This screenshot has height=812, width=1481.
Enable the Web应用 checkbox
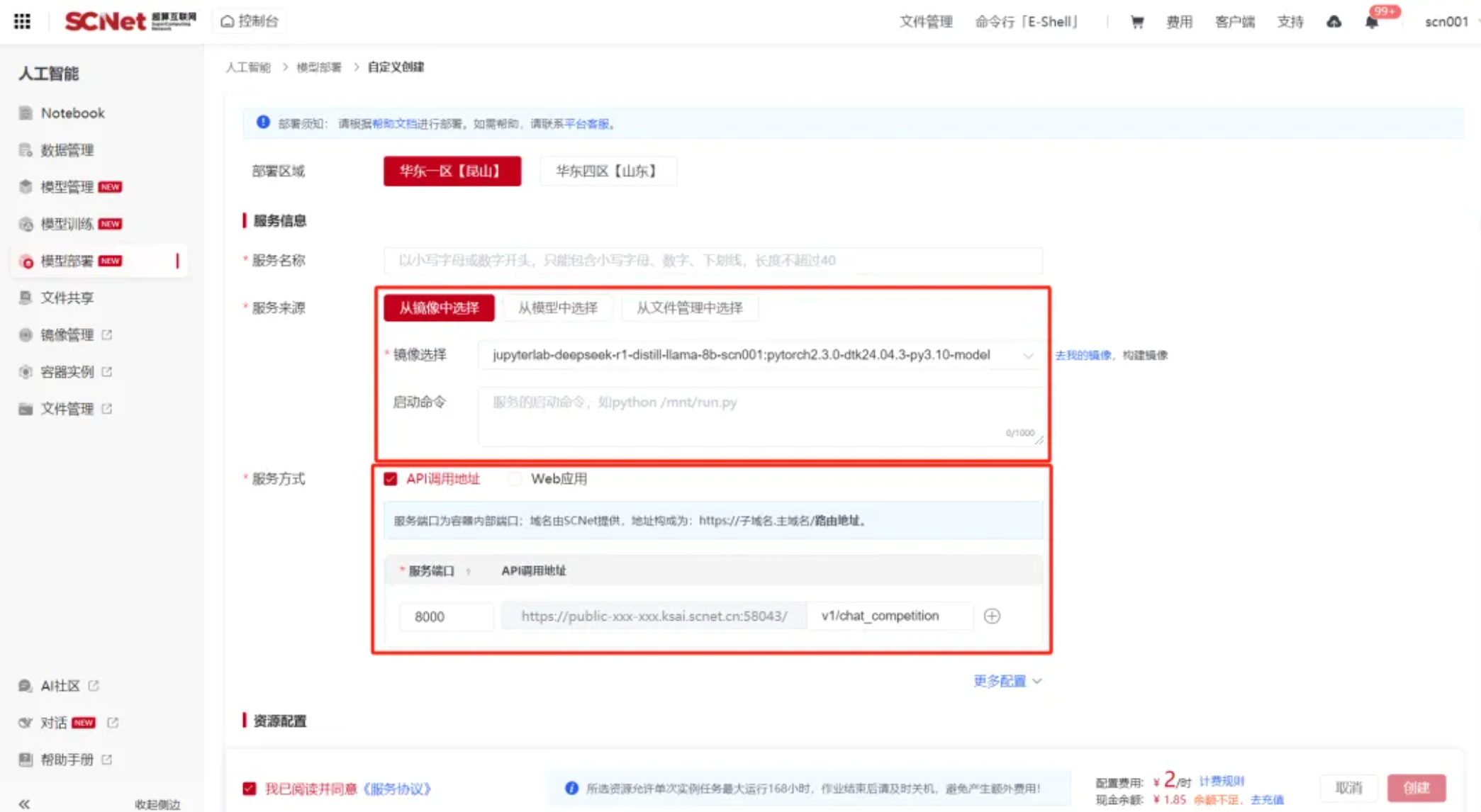[515, 479]
